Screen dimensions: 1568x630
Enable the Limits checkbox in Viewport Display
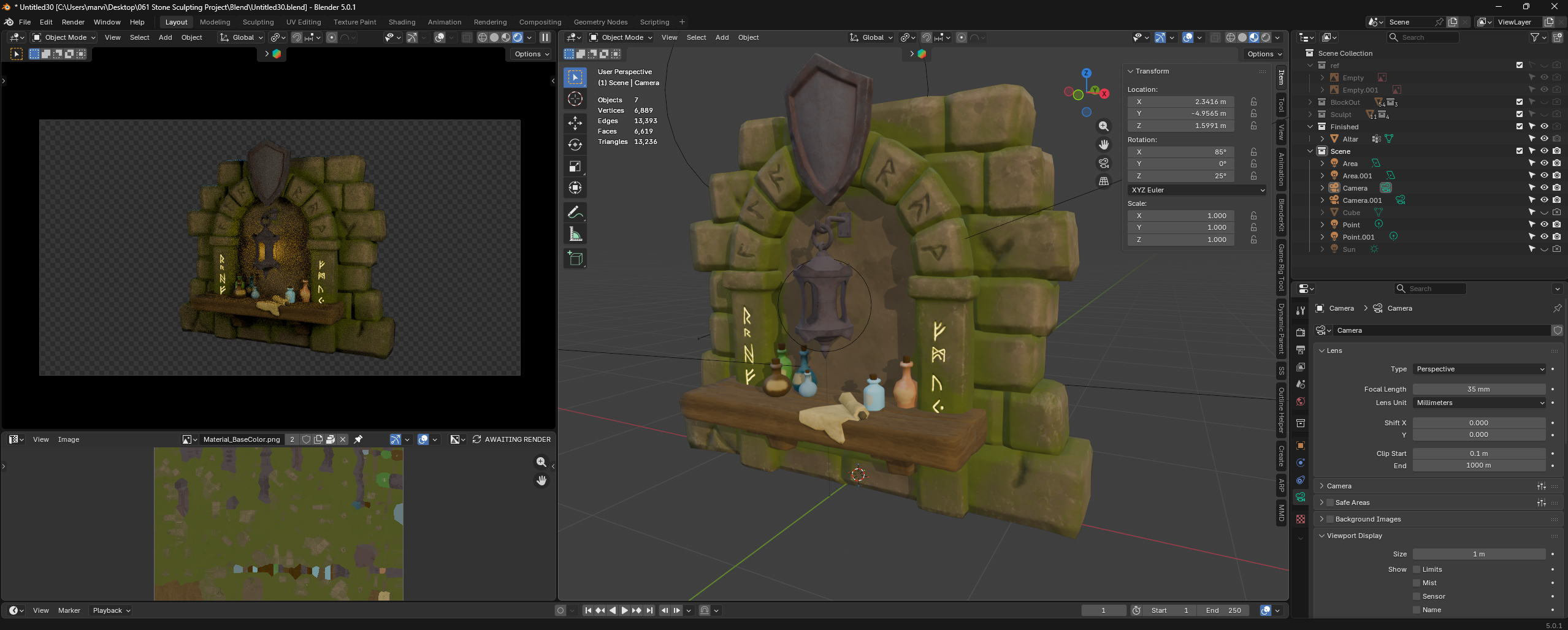[1417, 569]
